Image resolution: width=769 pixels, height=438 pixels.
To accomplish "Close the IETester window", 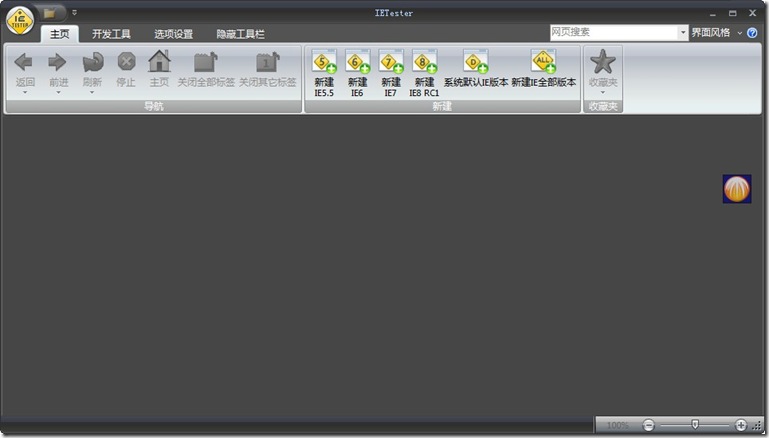I will (752, 13).
